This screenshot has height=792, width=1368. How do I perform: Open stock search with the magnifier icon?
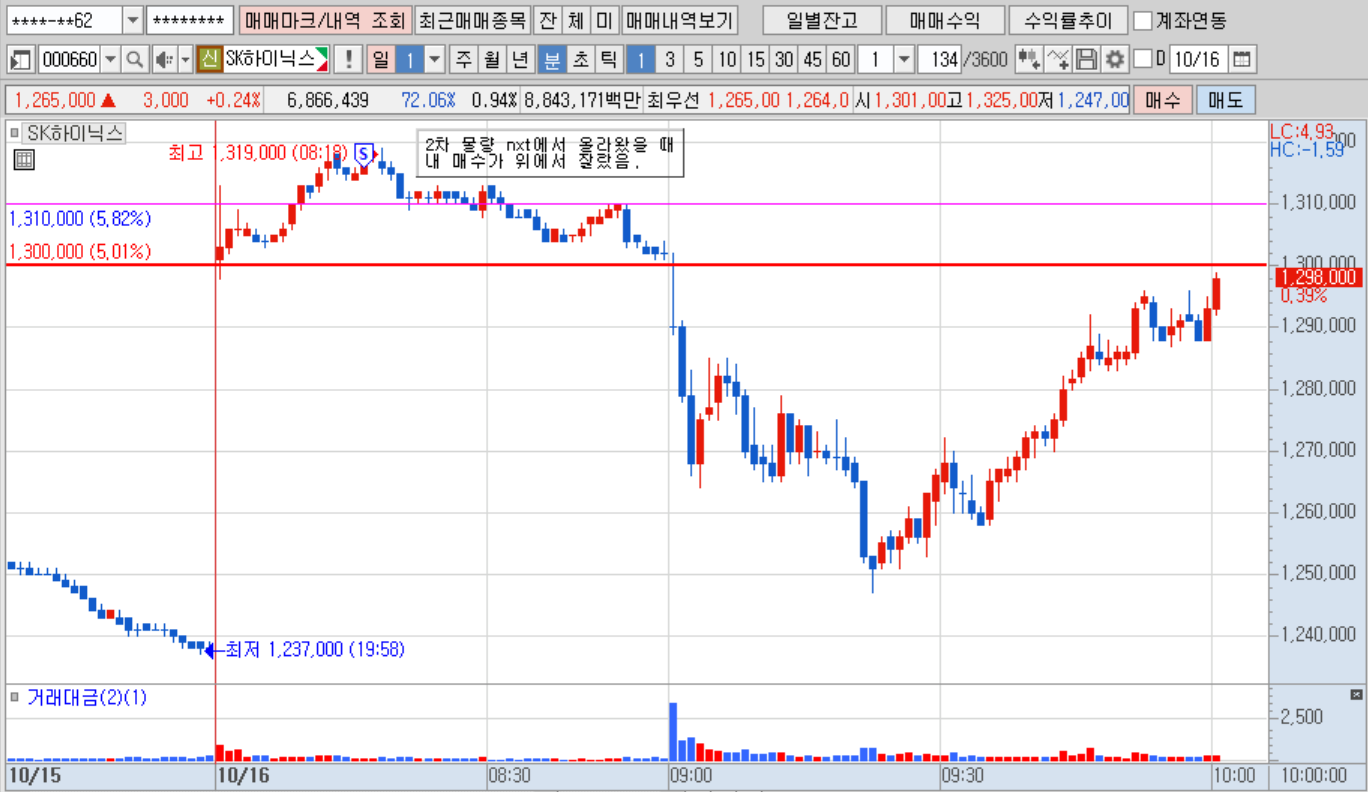134,60
